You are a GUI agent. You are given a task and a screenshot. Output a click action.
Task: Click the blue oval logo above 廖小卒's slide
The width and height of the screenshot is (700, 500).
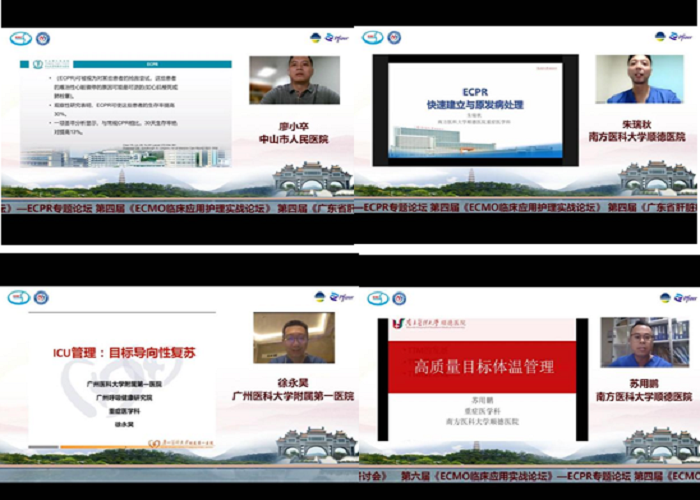pos(20,38)
